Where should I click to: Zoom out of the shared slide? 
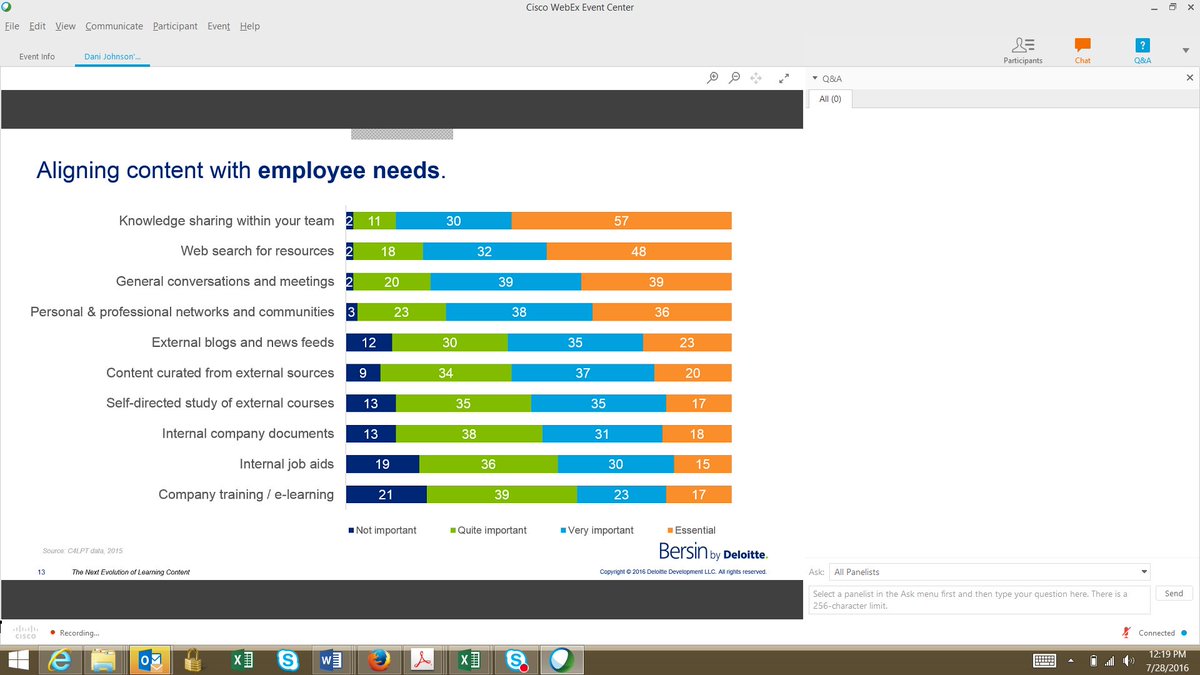click(x=735, y=78)
